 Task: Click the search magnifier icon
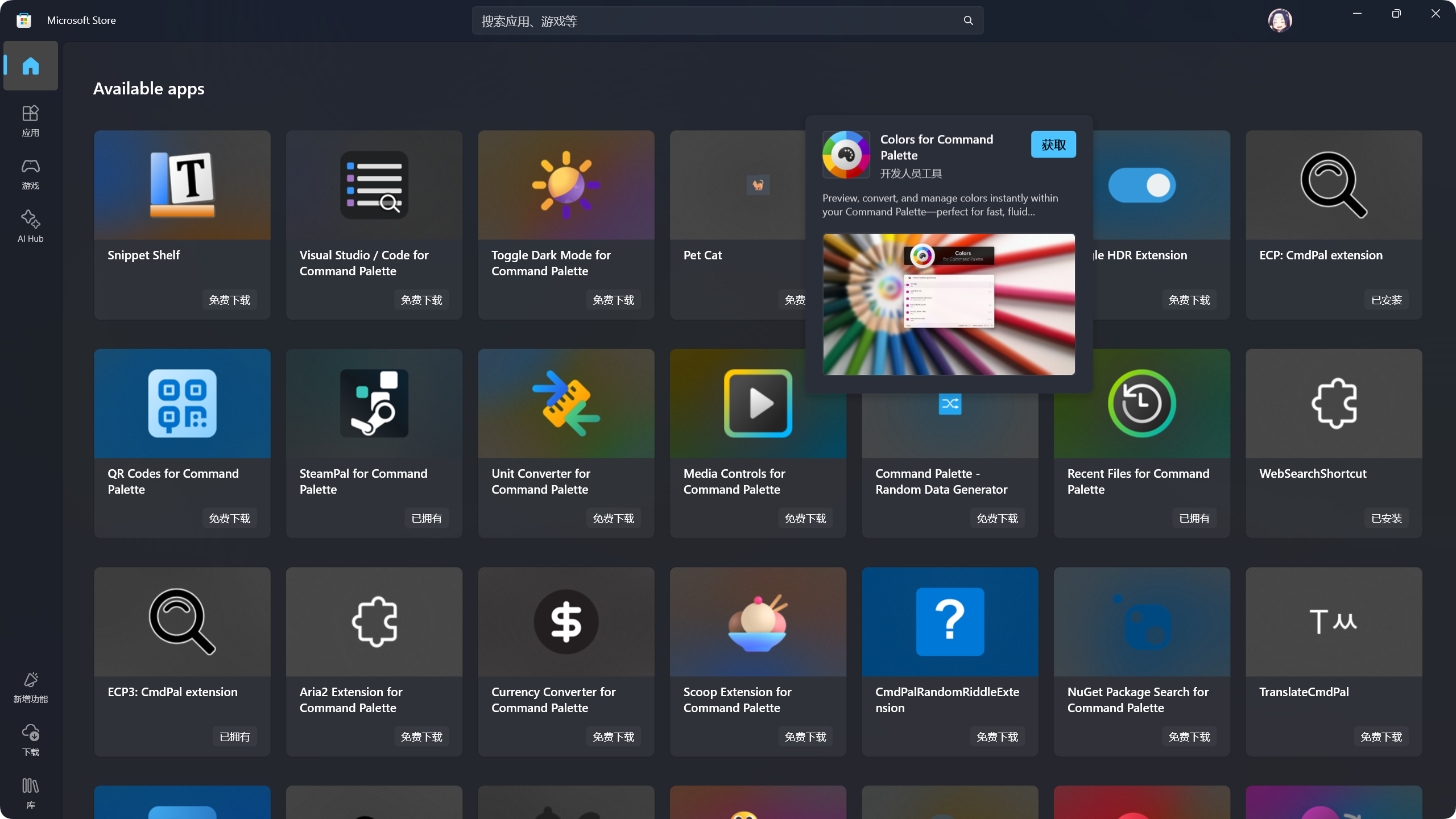[x=968, y=21]
